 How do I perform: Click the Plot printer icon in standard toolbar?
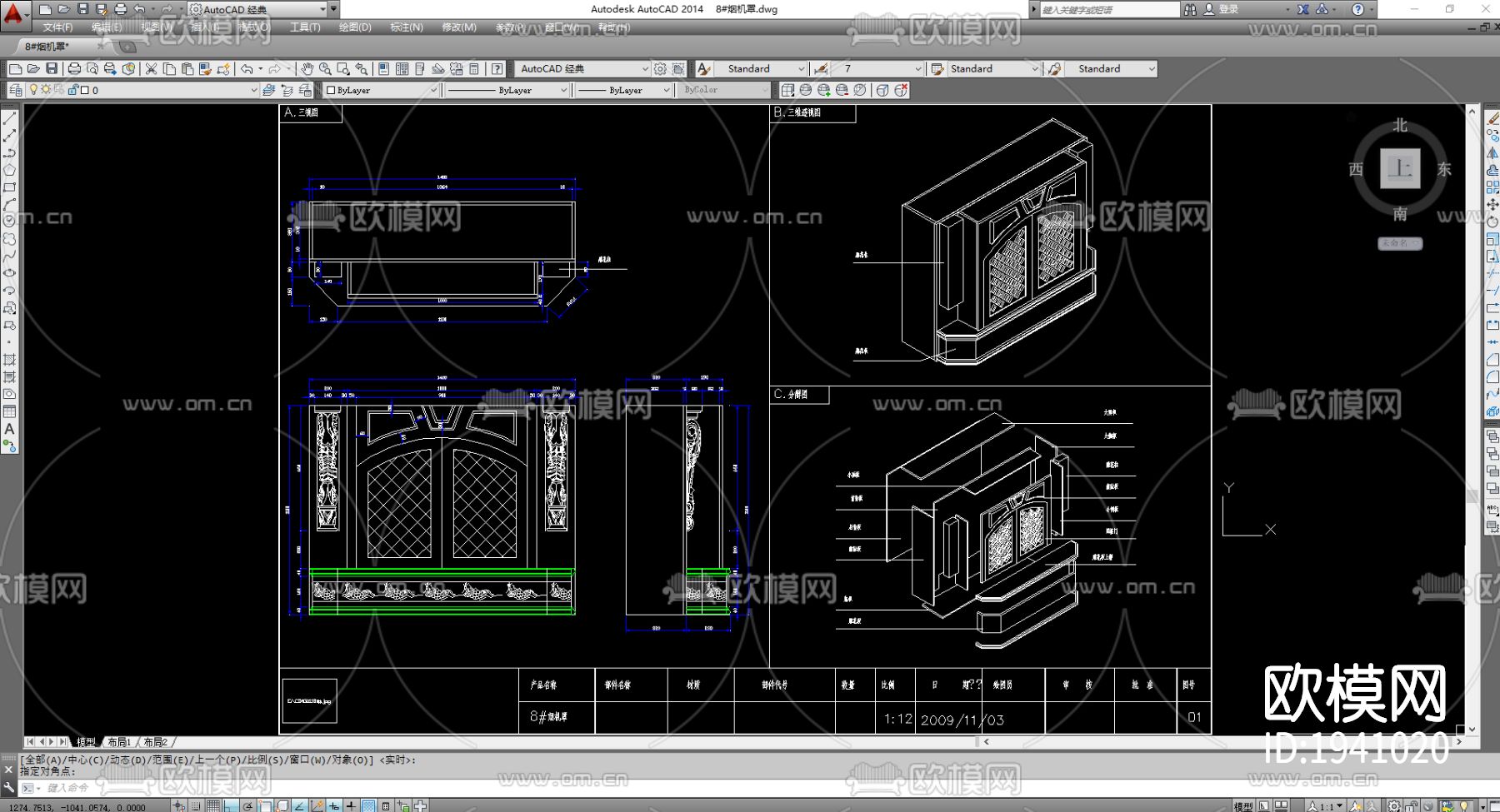74,69
